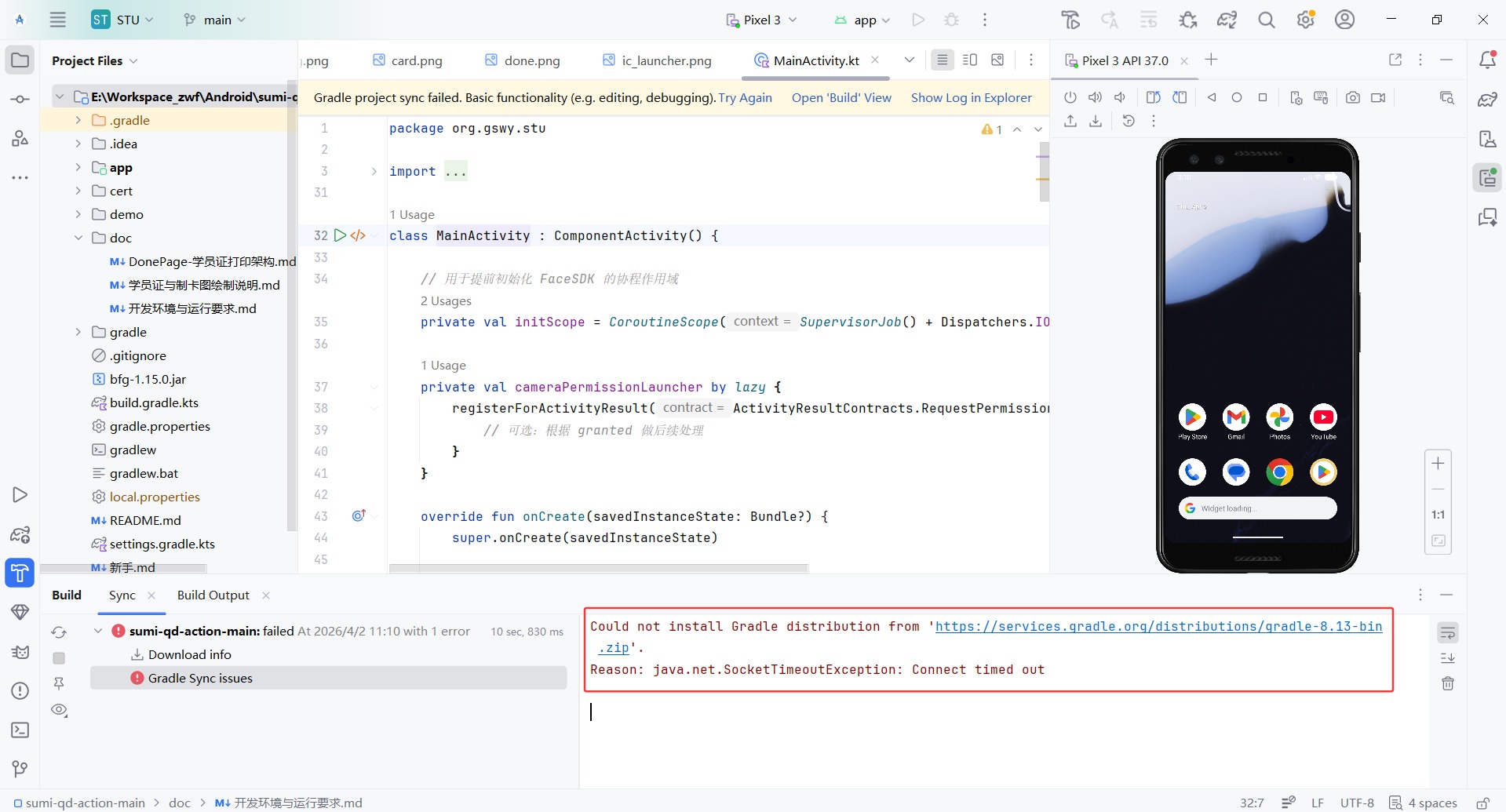Collapse the doc folder
The image size is (1506, 812).
click(78, 238)
